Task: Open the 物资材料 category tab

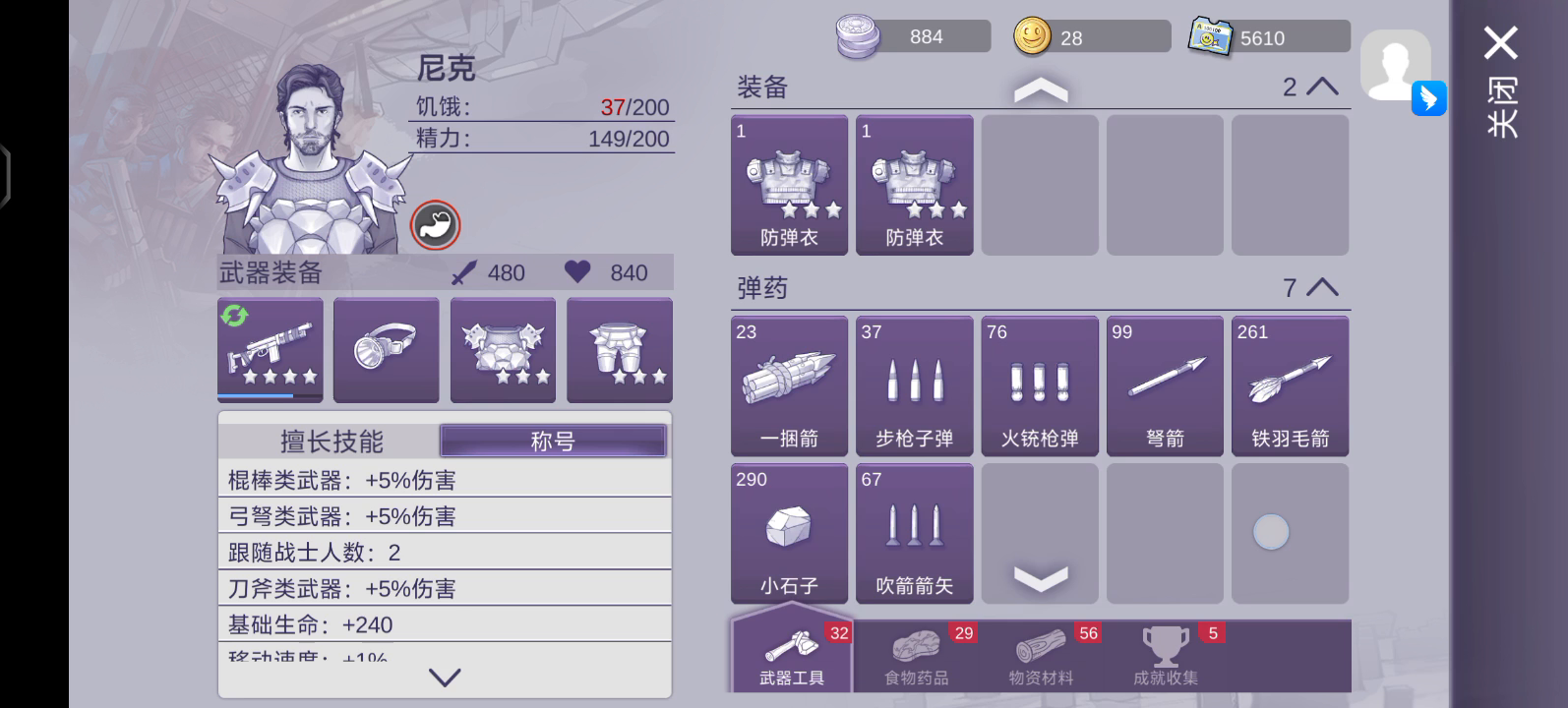Action: (x=1041, y=656)
